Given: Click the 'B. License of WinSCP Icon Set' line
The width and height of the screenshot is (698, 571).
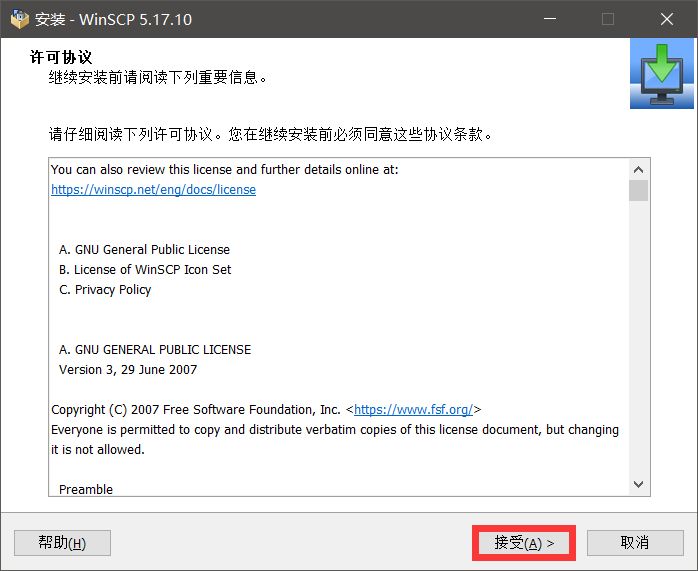Looking at the screenshot, I should (145, 270).
